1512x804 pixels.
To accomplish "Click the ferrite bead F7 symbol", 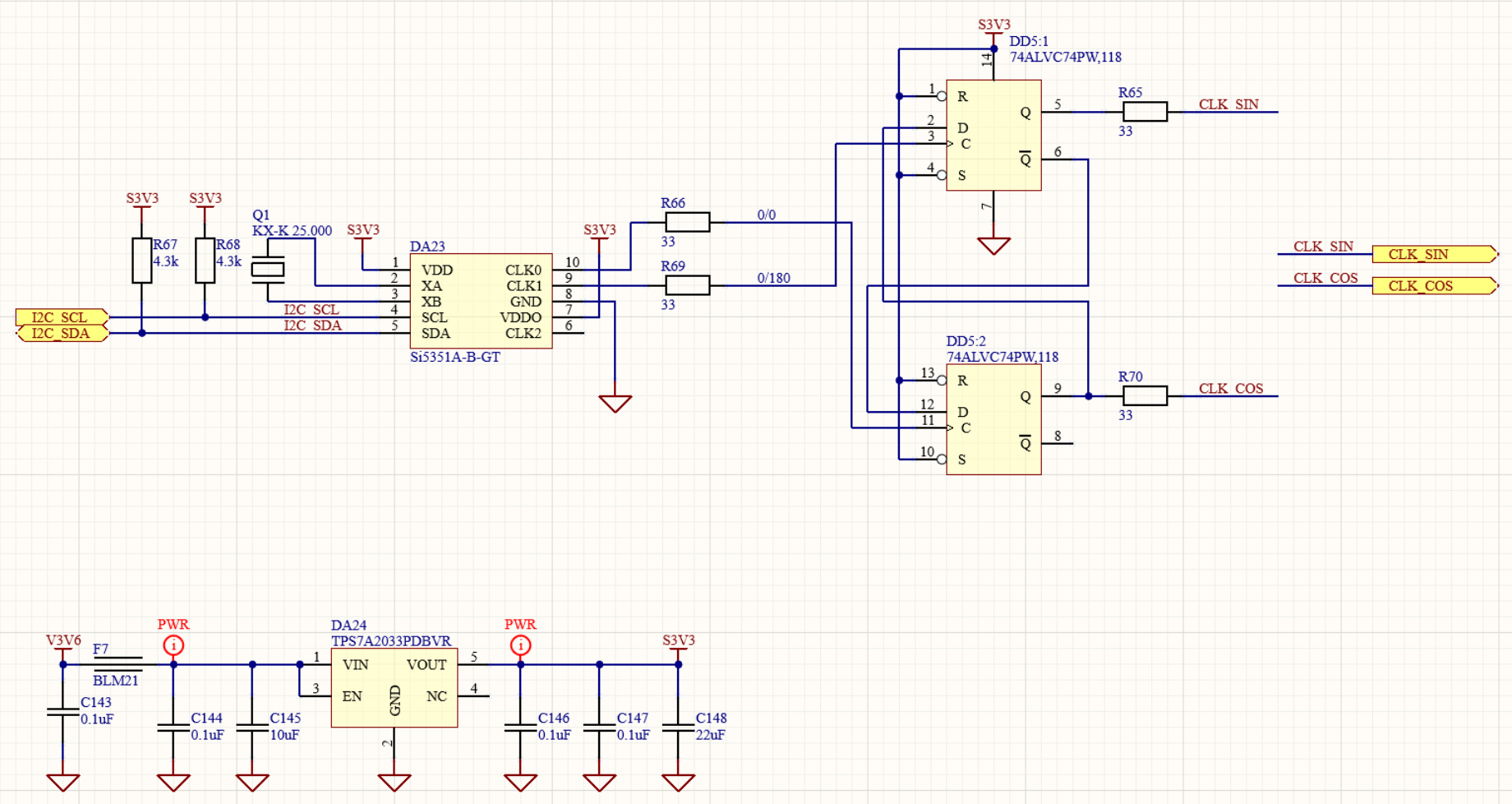I will click(x=118, y=663).
